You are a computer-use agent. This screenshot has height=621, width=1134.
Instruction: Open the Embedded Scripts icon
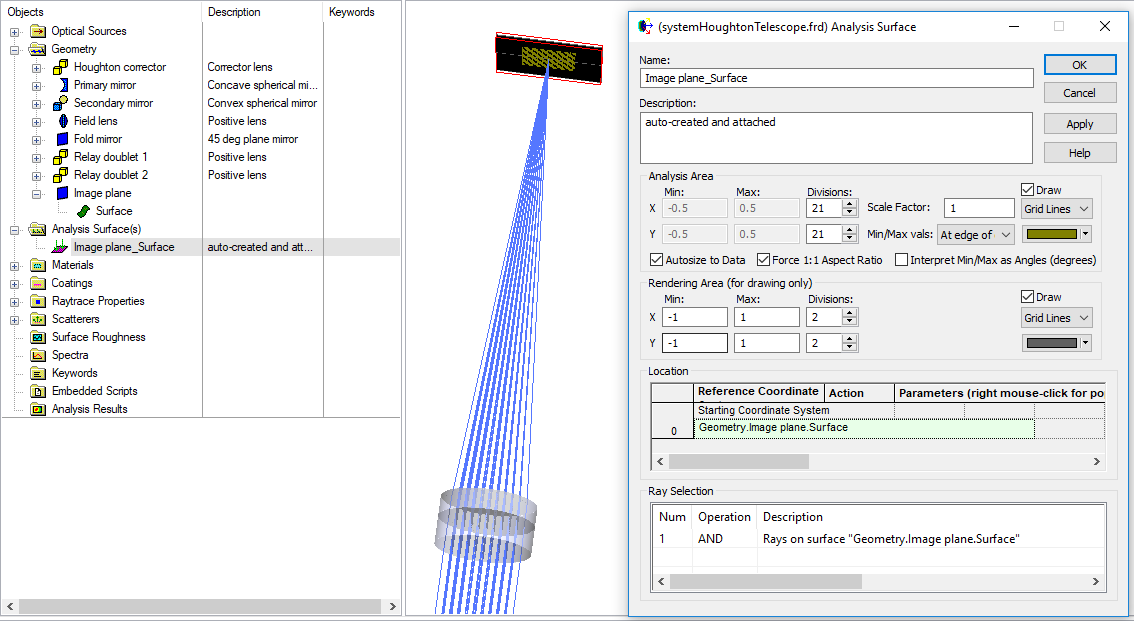pos(38,391)
